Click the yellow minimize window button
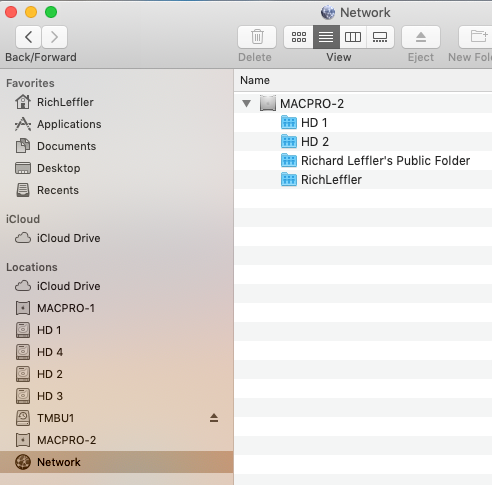 [31, 12]
